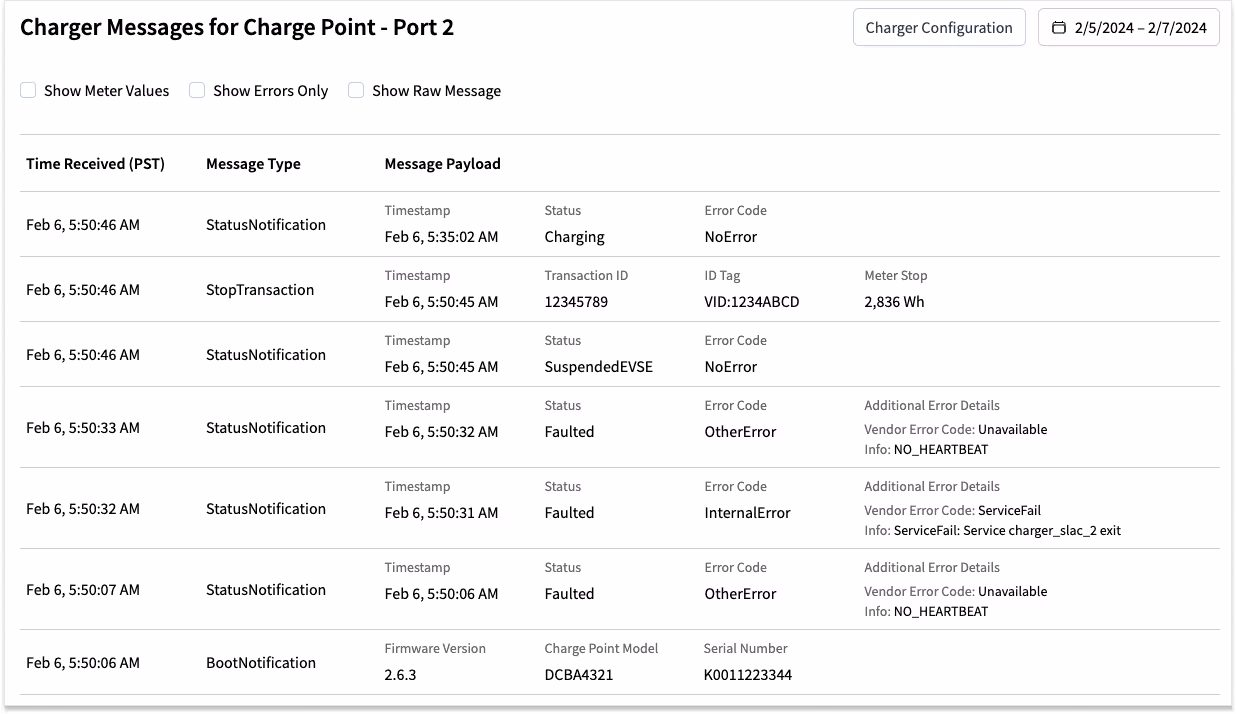
Task: Click the calendar icon in date range button
Action: 1059,28
